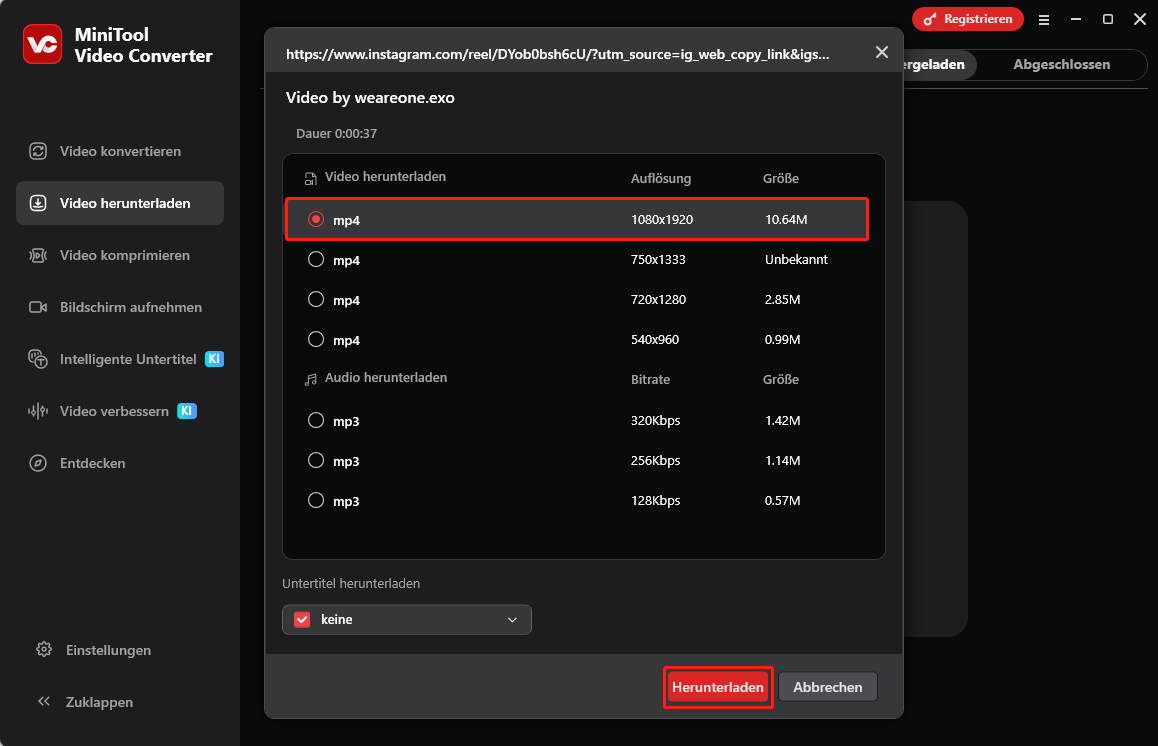The width and height of the screenshot is (1158, 746).
Task: Open Video konvertieren in the sidebar
Action: click(120, 151)
